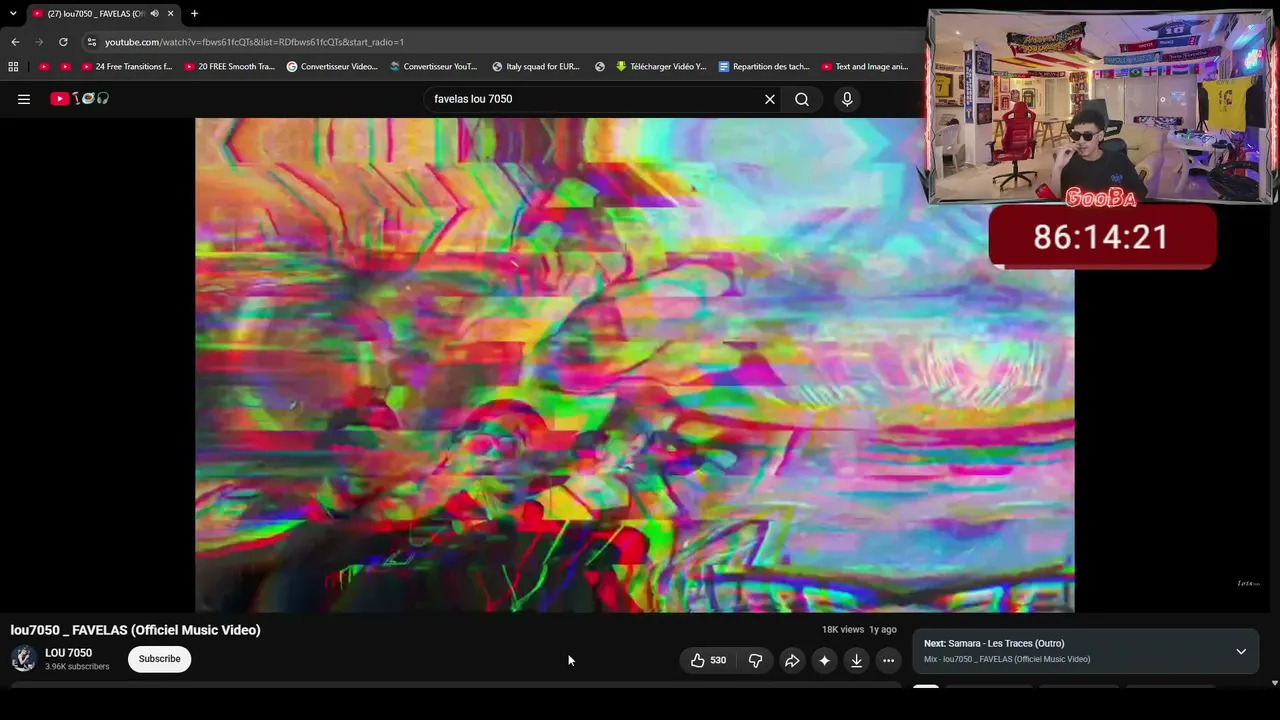Screen dimensions: 1280x720
Task: Open the YouTube guide hamburger menu
Action: (24, 99)
